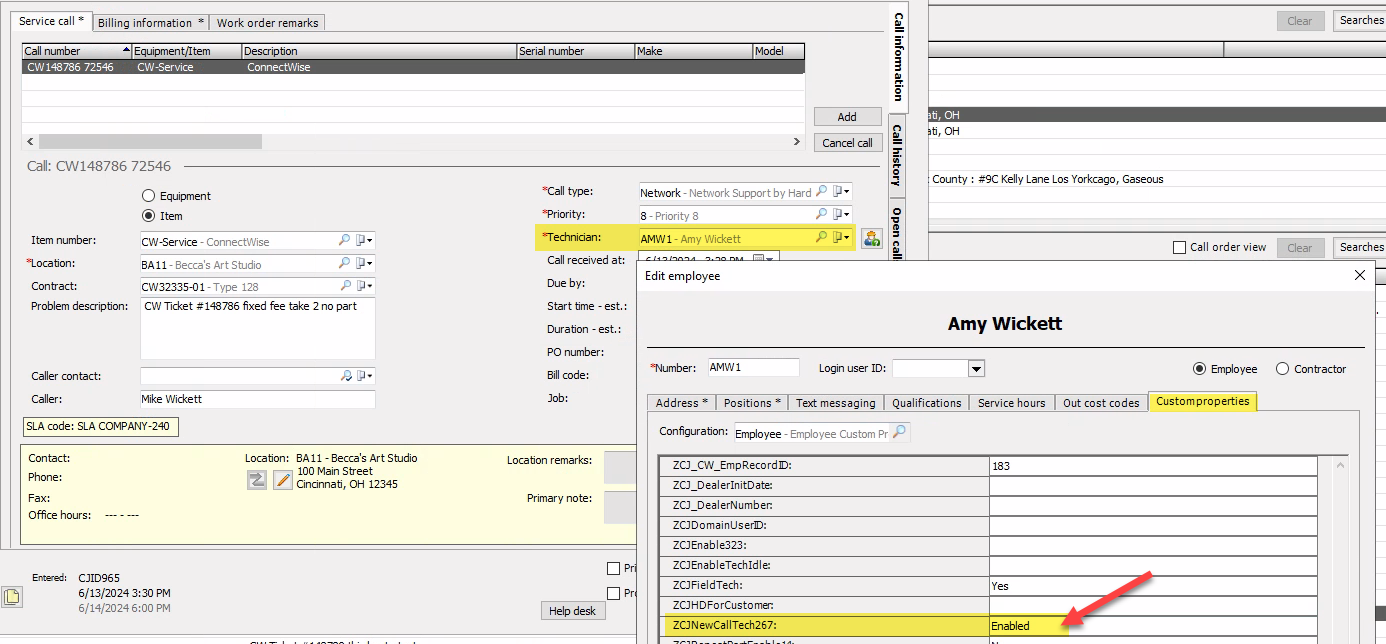Screen dimensions: 1386x644
Task: Select the Equipment radio button
Action: point(149,196)
